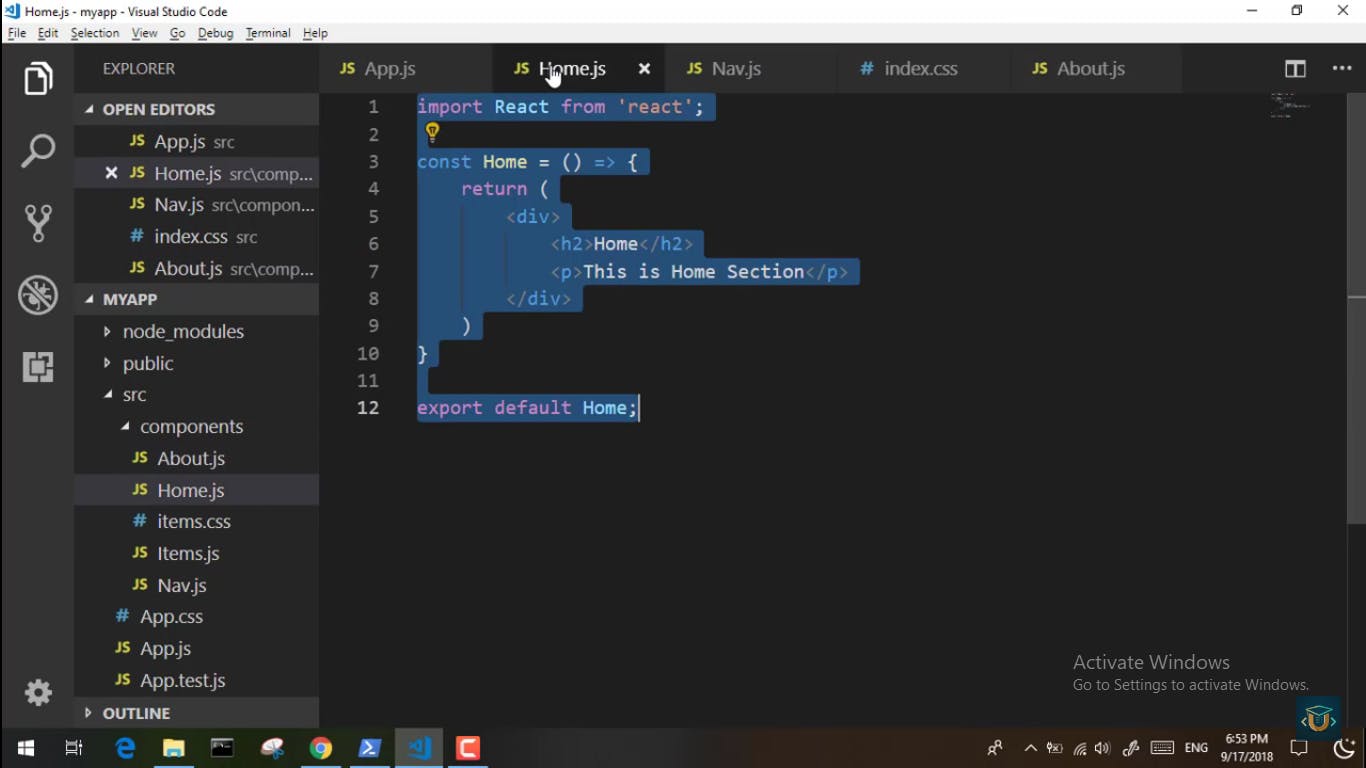Click the Visual Studio Code taskbar icon
Image resolution: width=1366 pixels, height=768 pixels.
(x=419, y=748)
